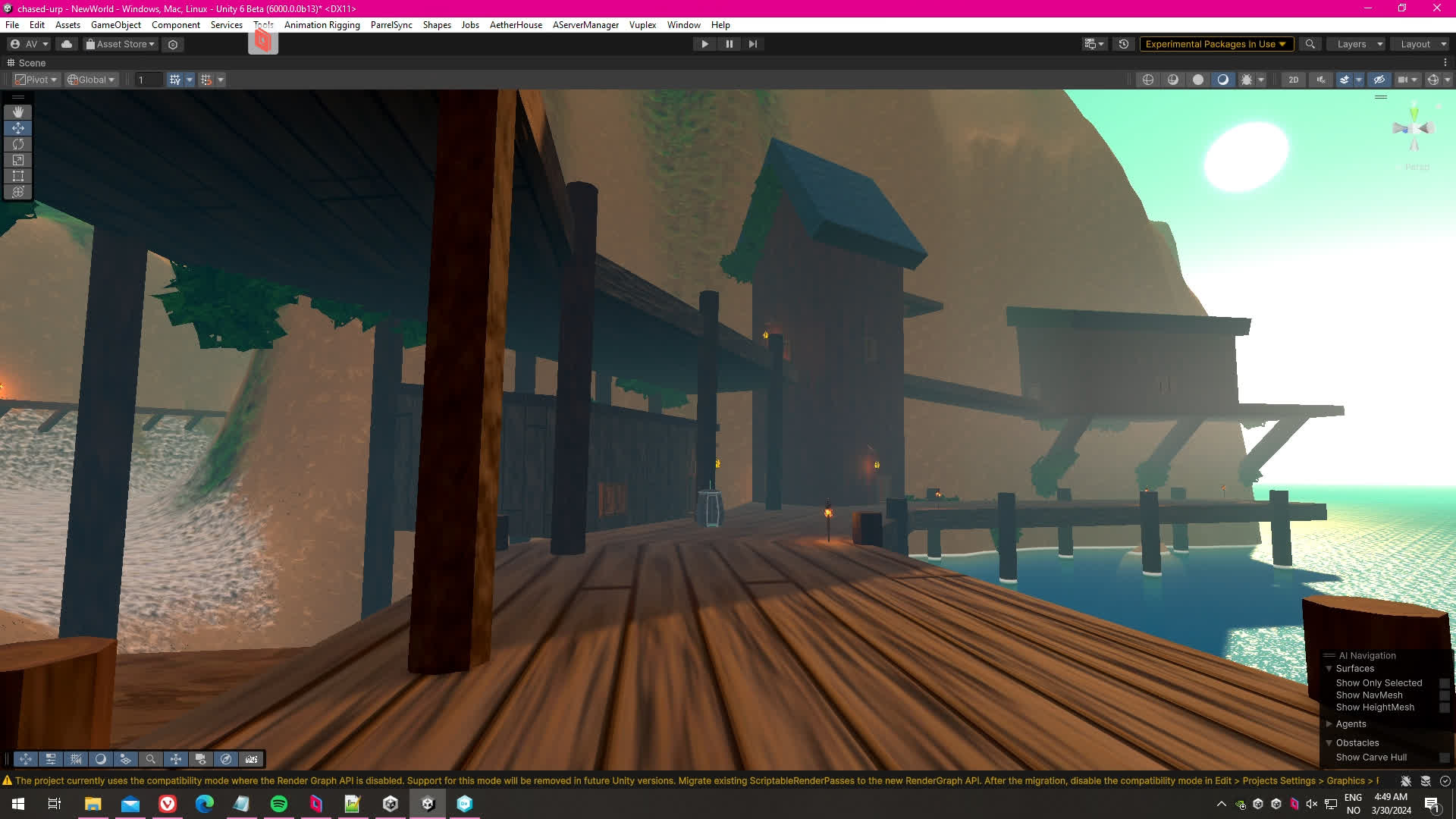Mute scene audio toggle icon

click(1321, 80)
